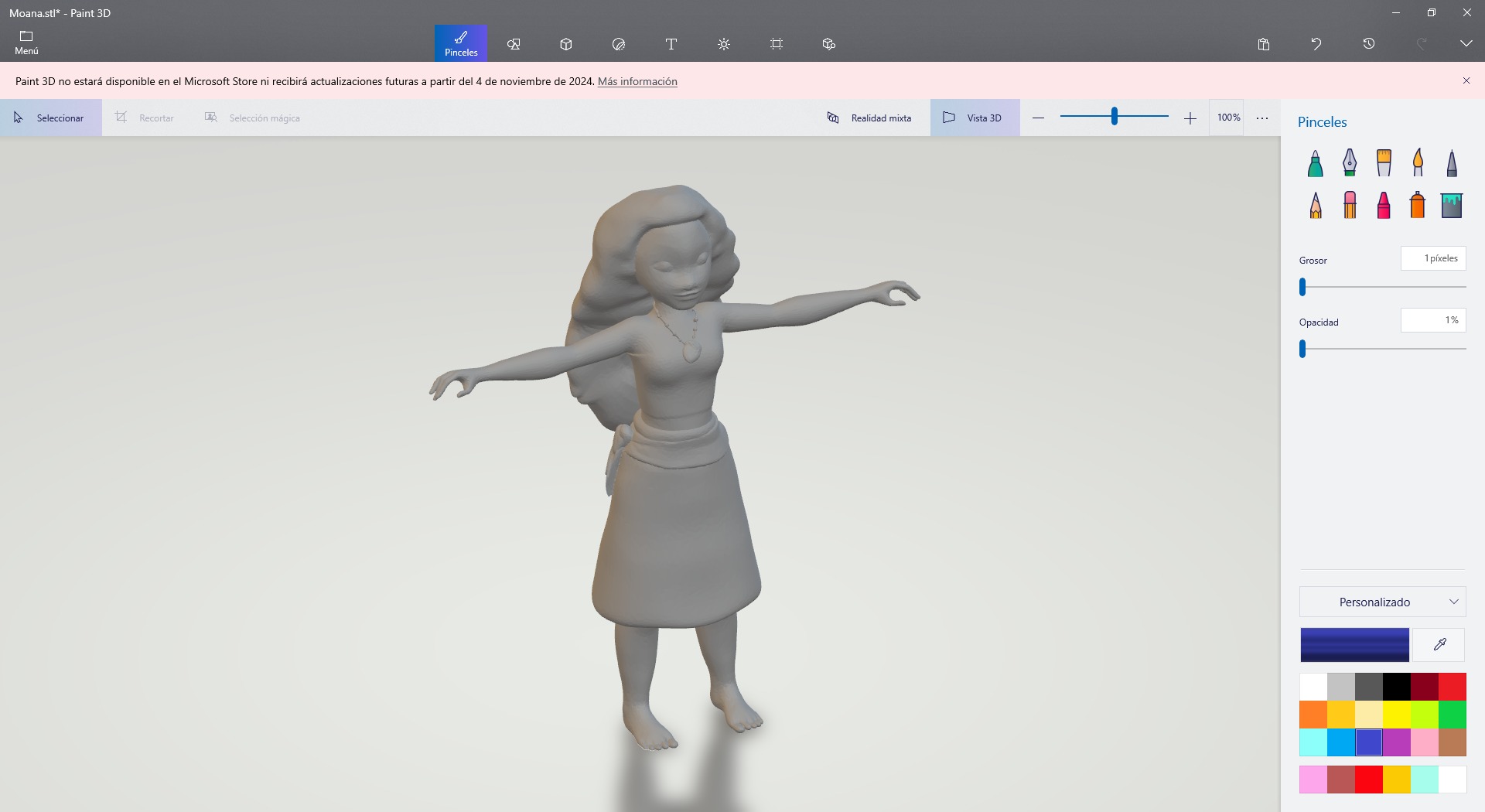
Task: Click Selección mágica tool
Action: (x=252, y=118)
